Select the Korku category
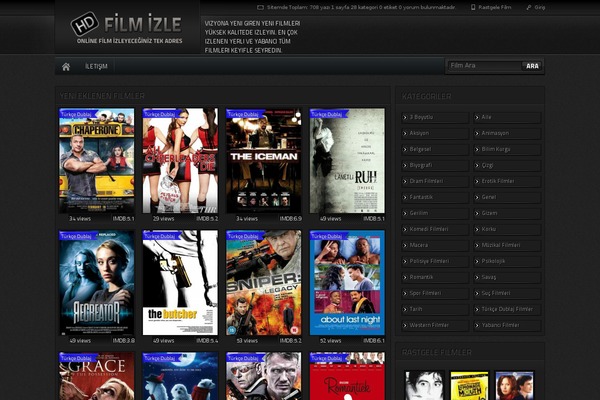The image size is (600, 400). pyautogui.click(x=507, y=229)
